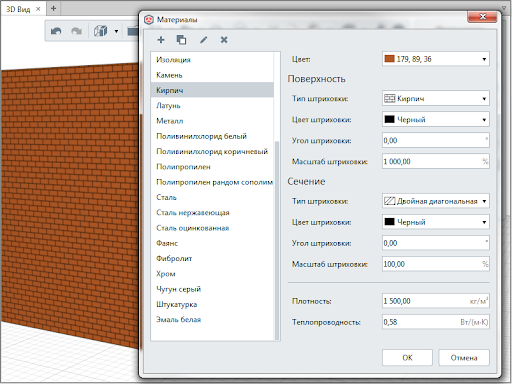Select Эмаль белая material
Screen dimensions: 512x384
[212, 320]
